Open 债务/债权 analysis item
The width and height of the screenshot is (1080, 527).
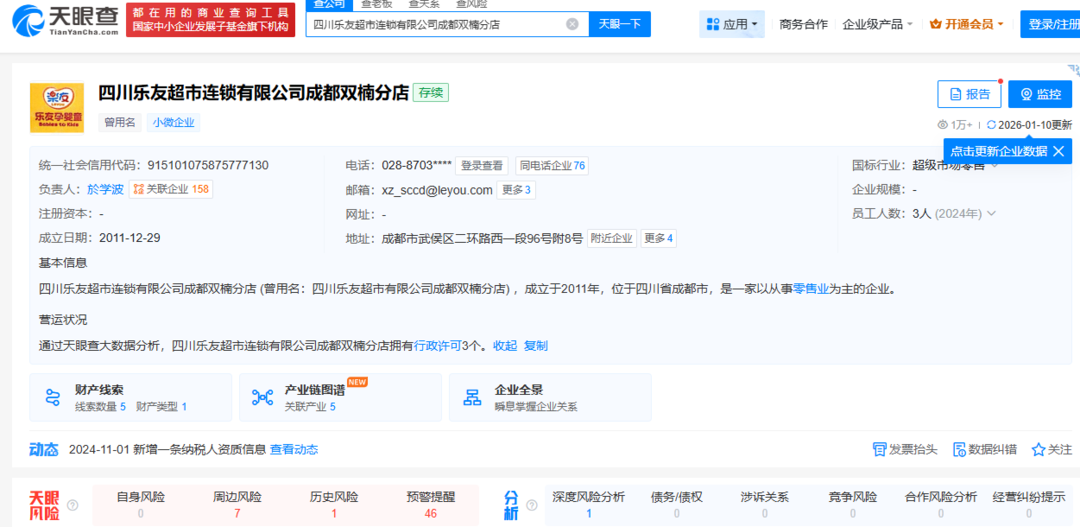(676, 505)
